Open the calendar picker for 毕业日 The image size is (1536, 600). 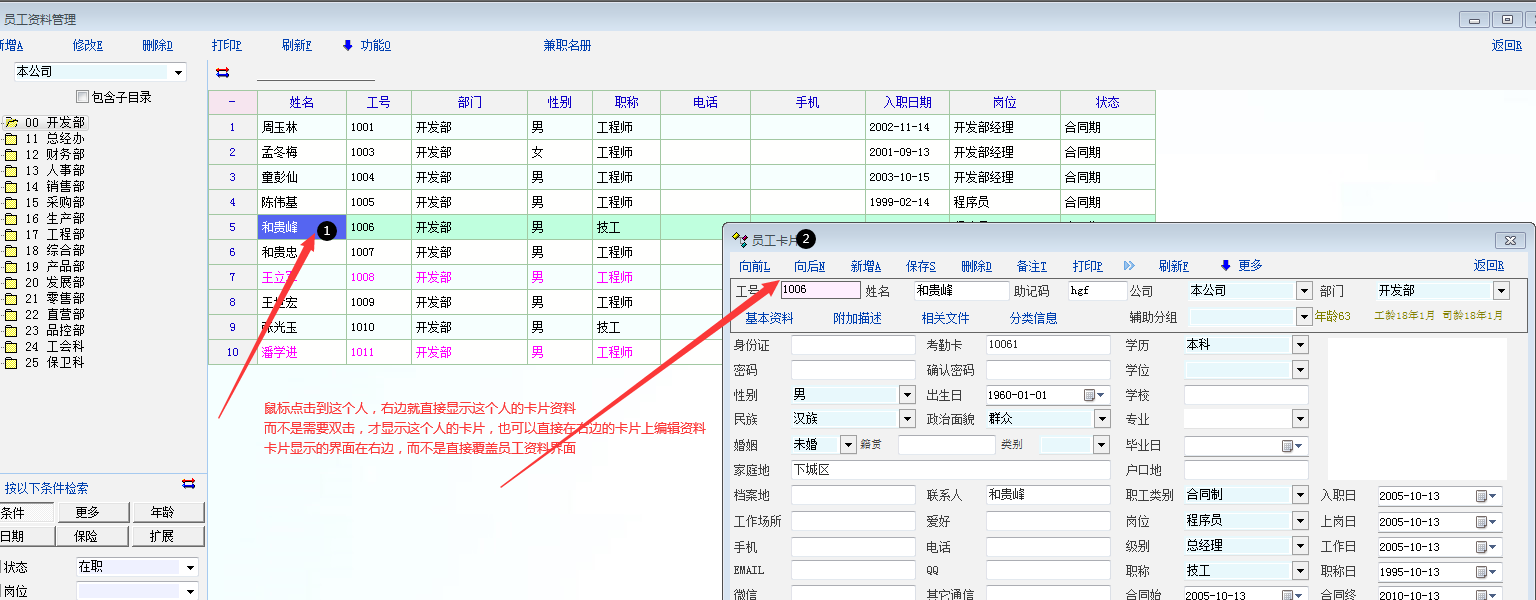coord(1290,446)
